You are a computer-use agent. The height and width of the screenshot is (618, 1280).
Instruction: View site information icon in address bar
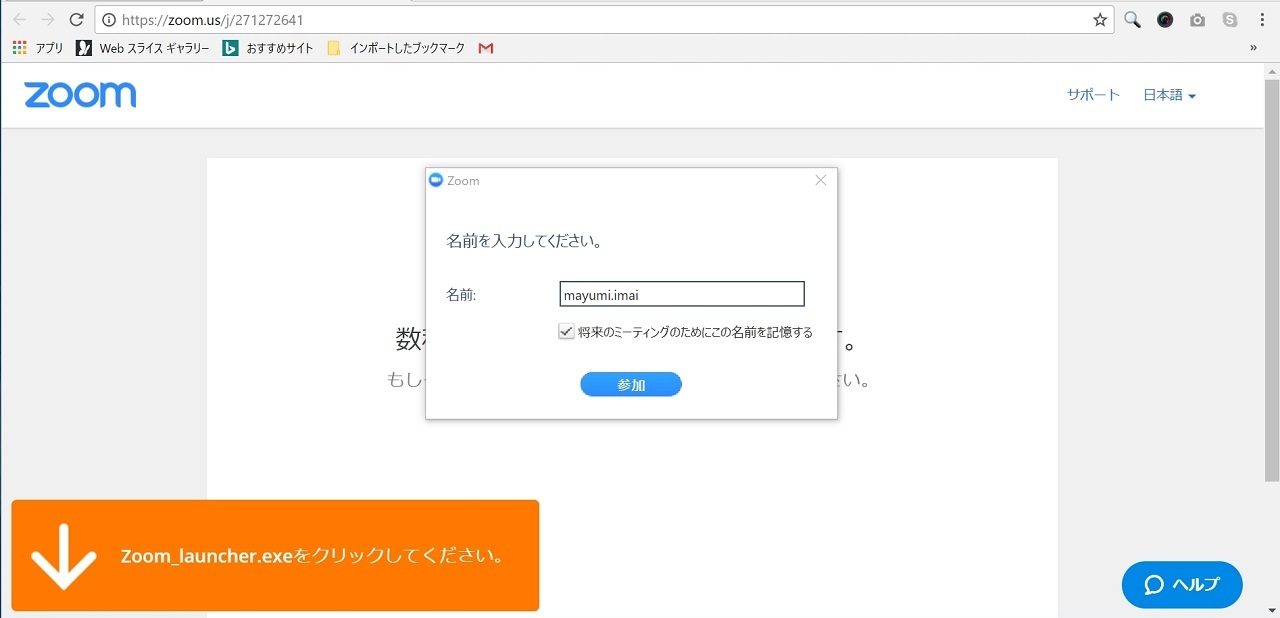[109, 20]
